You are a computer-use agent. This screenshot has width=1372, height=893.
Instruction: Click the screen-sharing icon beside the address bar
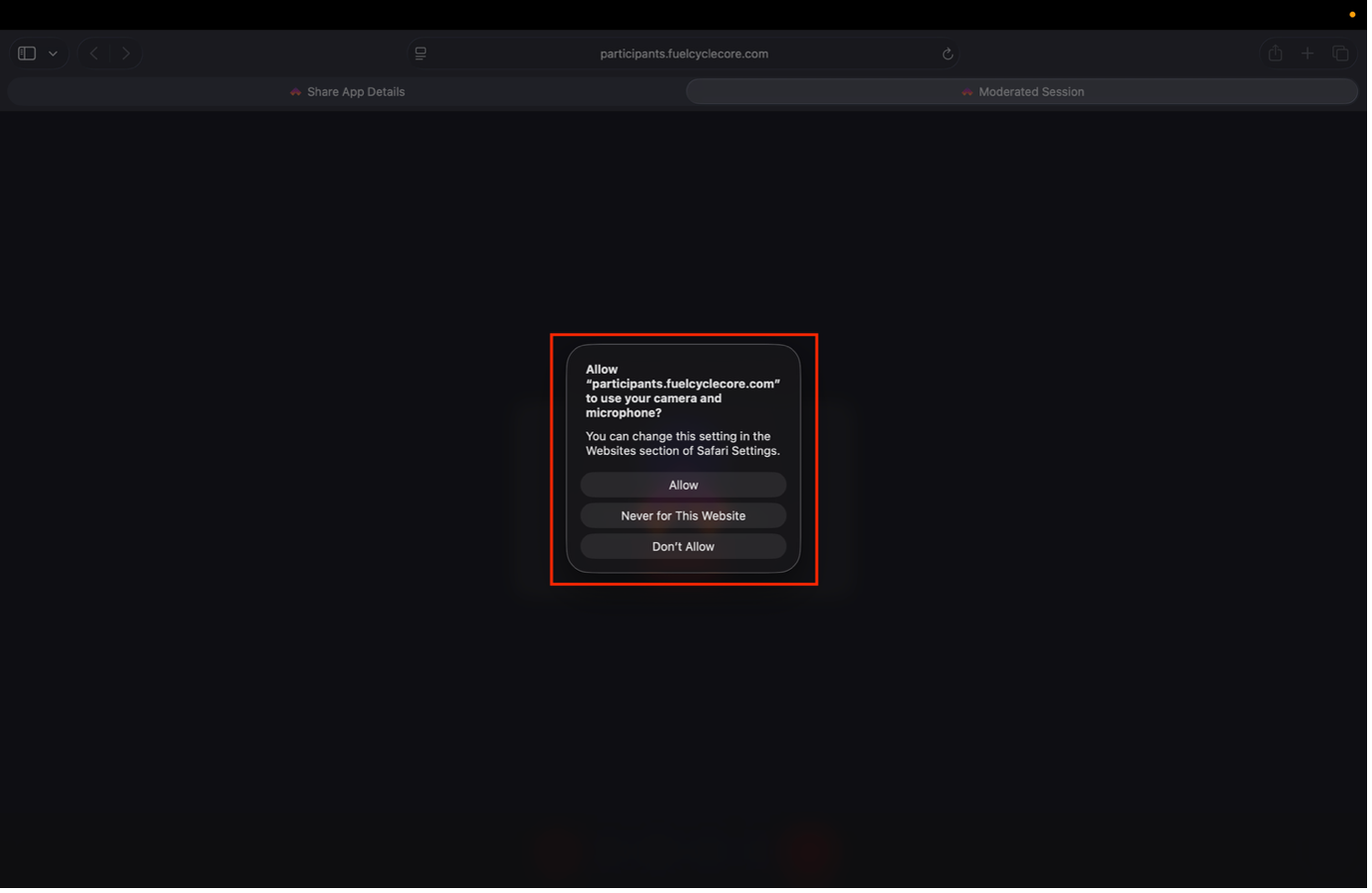pyautogui.click(x=420, y=53)
